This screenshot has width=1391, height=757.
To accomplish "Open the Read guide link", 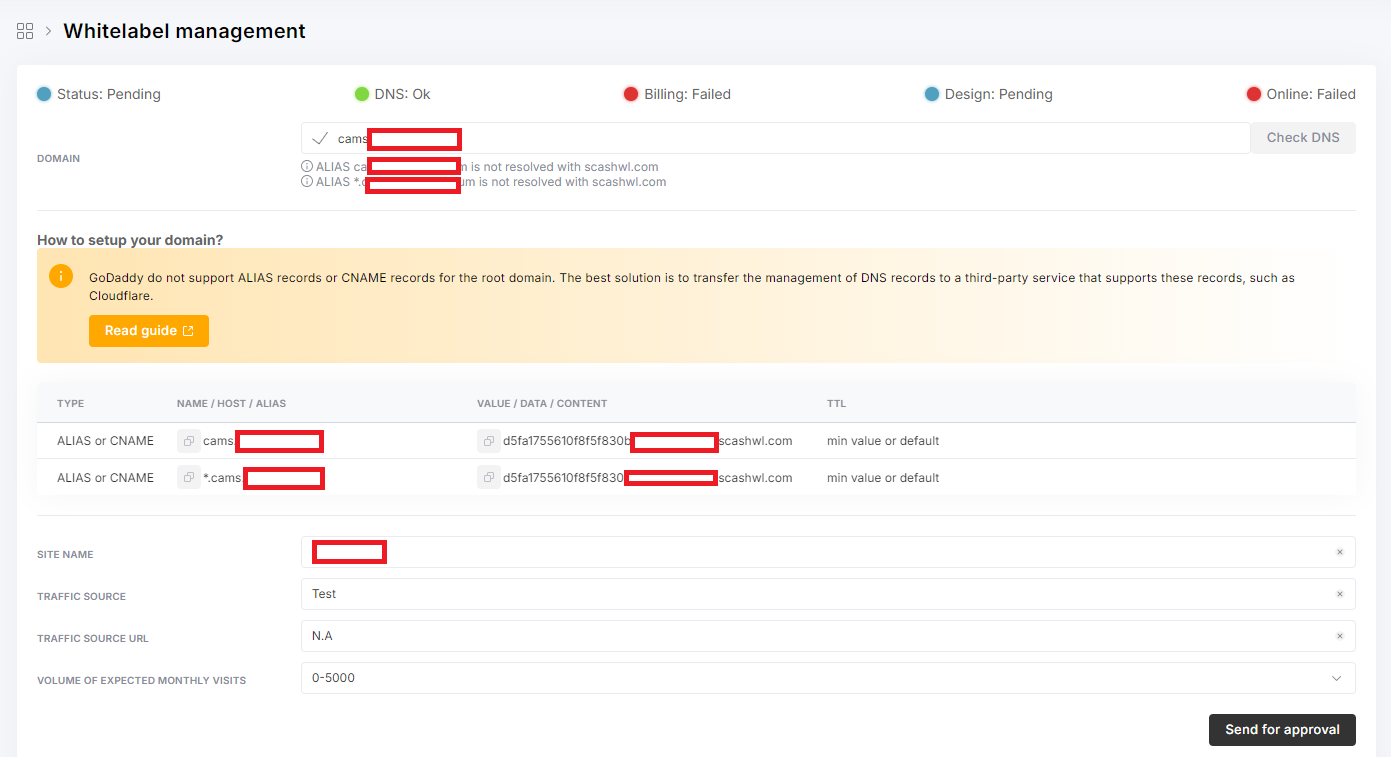I will point(149,331).
